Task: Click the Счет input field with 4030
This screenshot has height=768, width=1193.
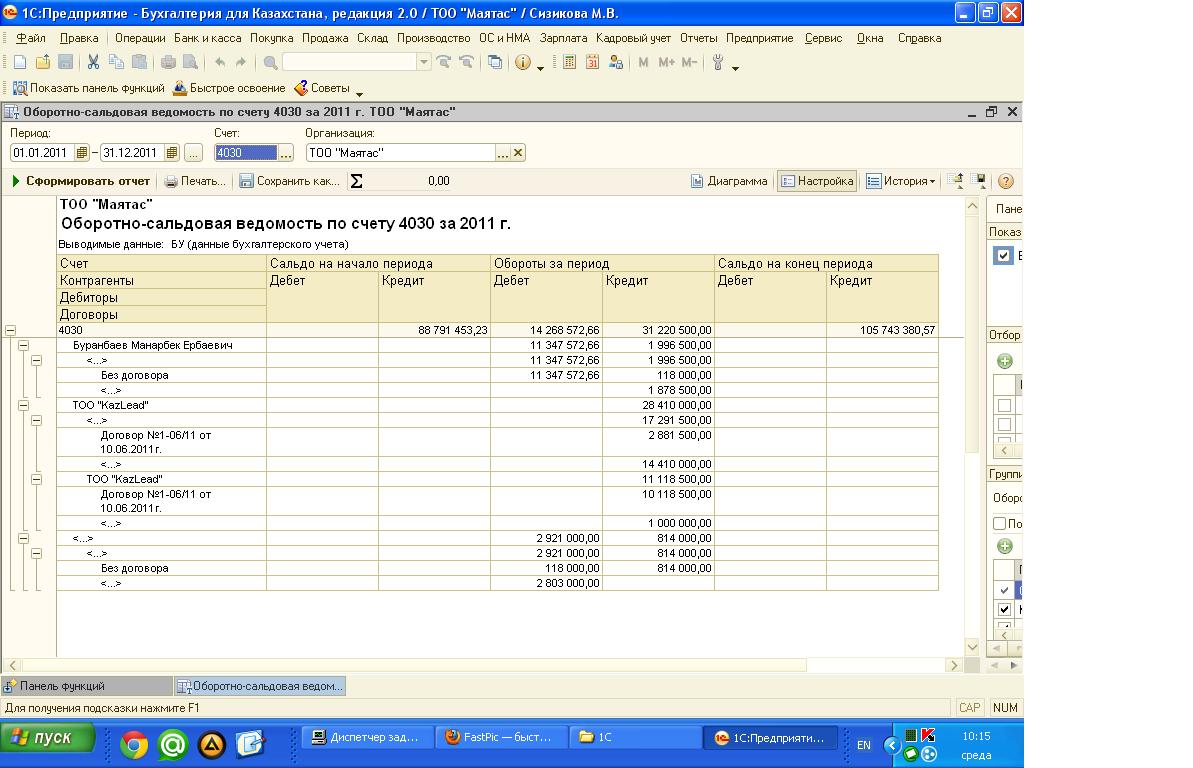Action: point(243,153)
